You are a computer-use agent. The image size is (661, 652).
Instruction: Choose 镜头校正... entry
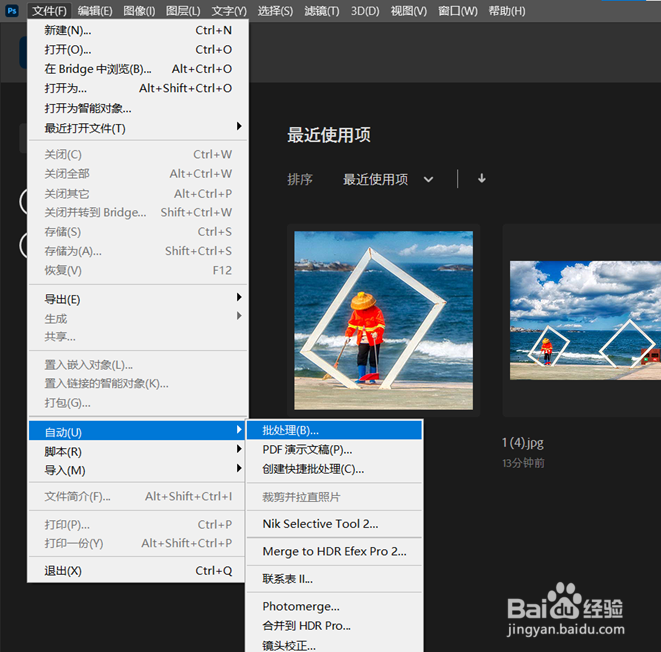(334, 645)
